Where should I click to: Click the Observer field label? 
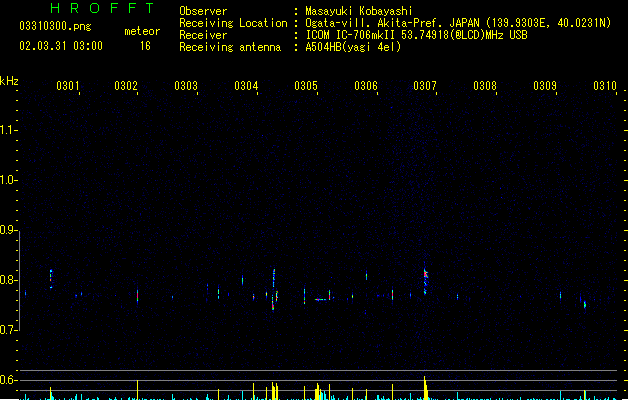tap(203, 11)
